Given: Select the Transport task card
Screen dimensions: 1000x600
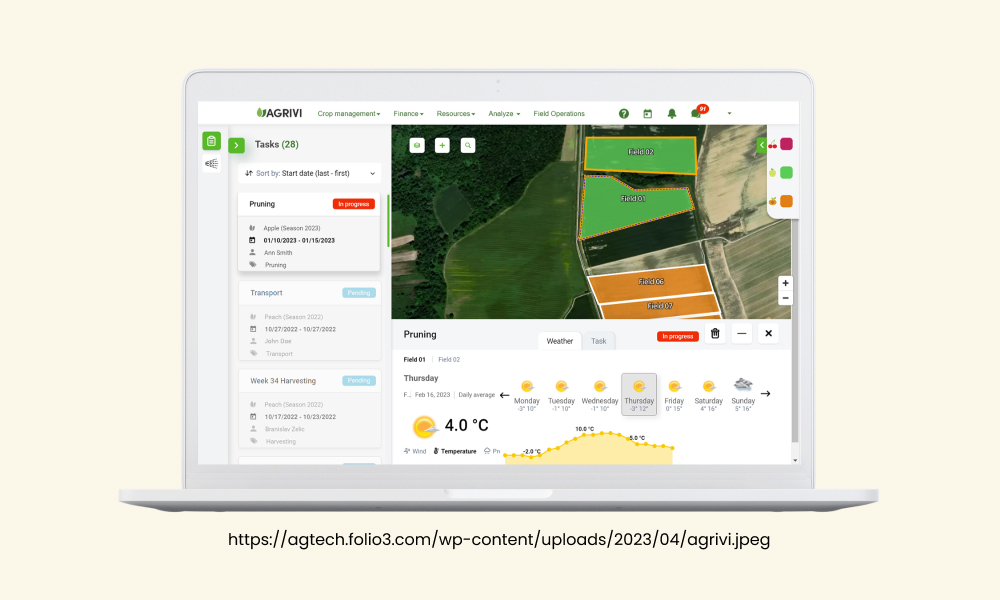Looking at the screenshot, I should click(309, 321).
